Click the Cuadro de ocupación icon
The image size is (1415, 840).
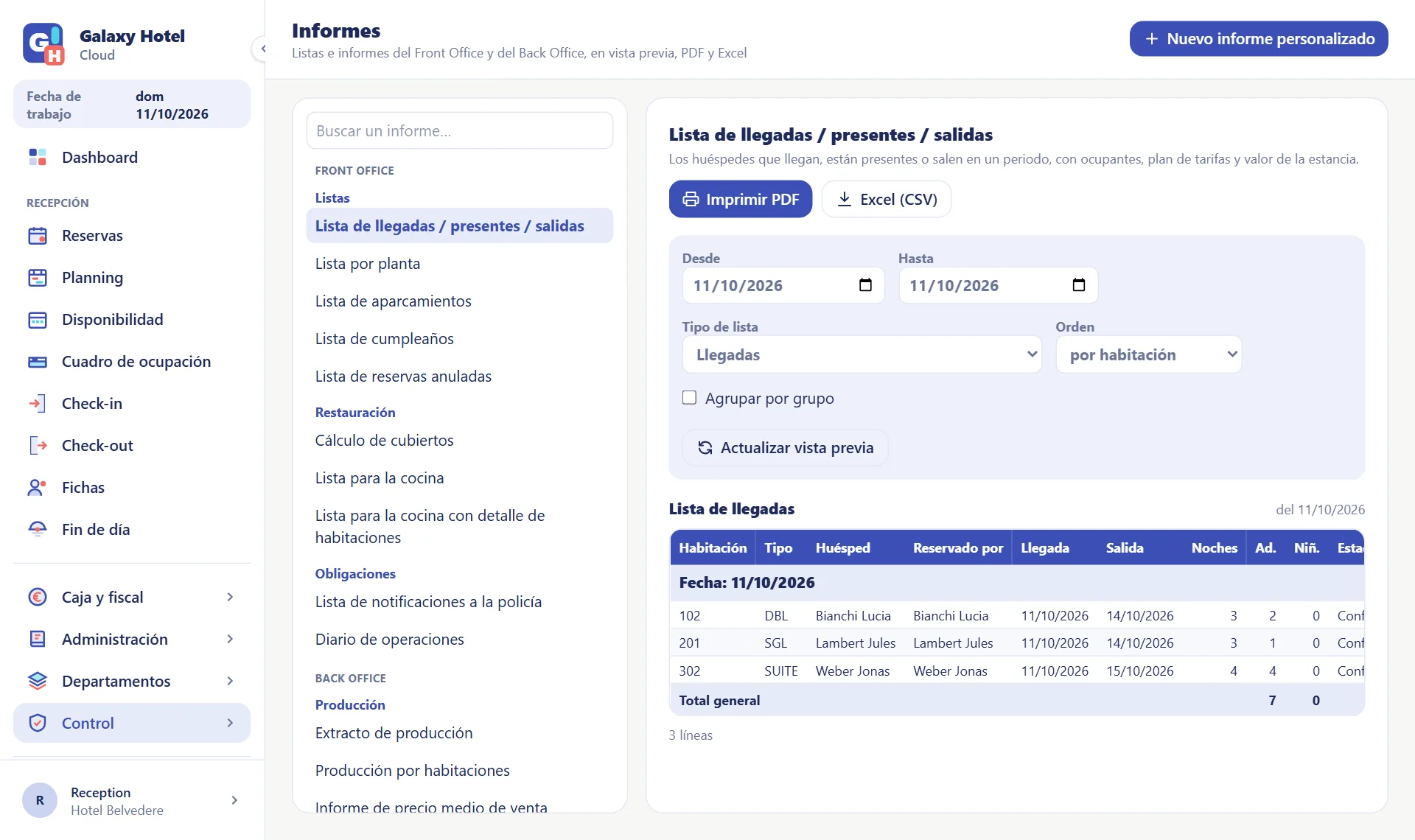[38, 362]
